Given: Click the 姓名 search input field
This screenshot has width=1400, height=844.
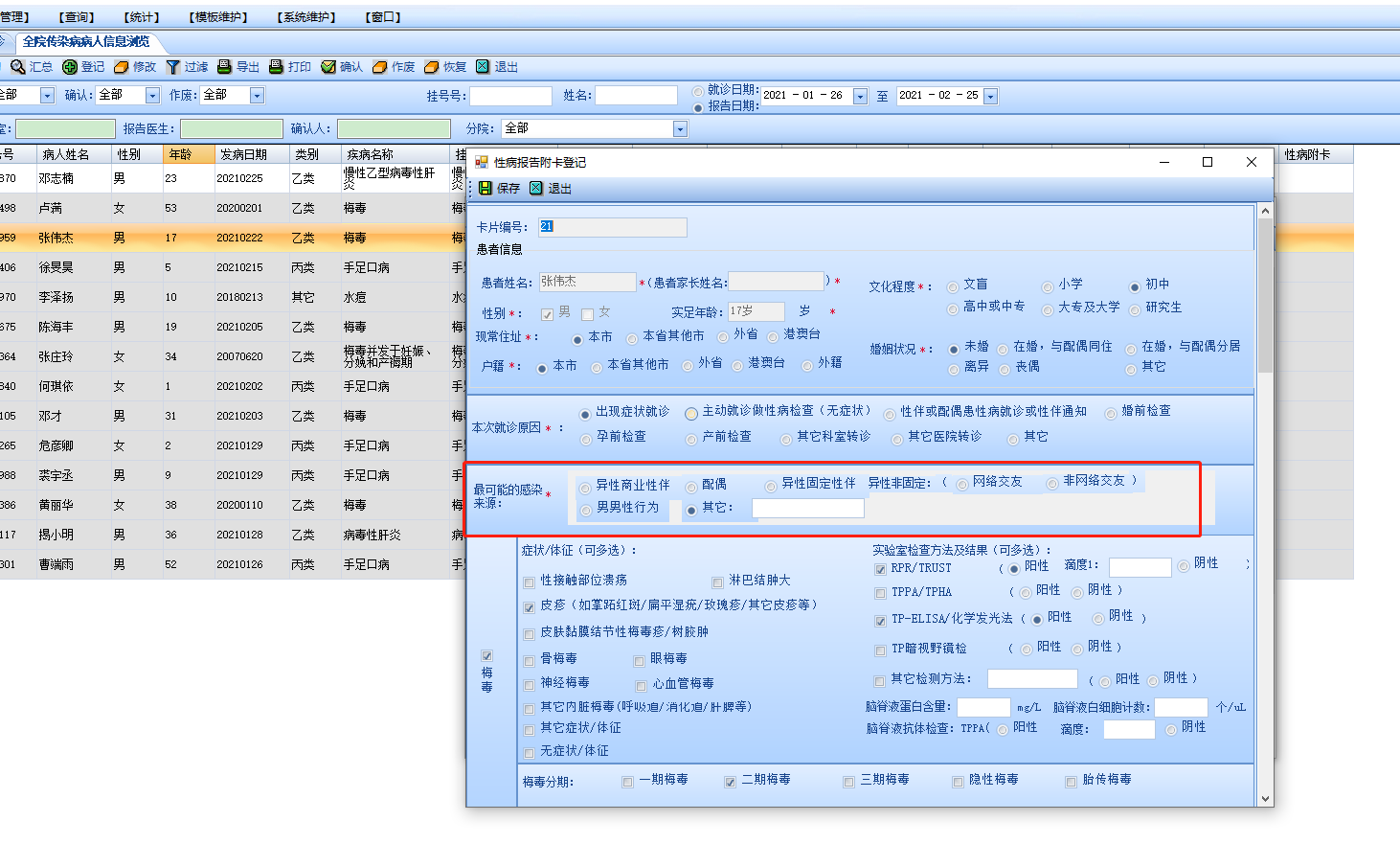Looking at the screenshot, I should [637, 96].
